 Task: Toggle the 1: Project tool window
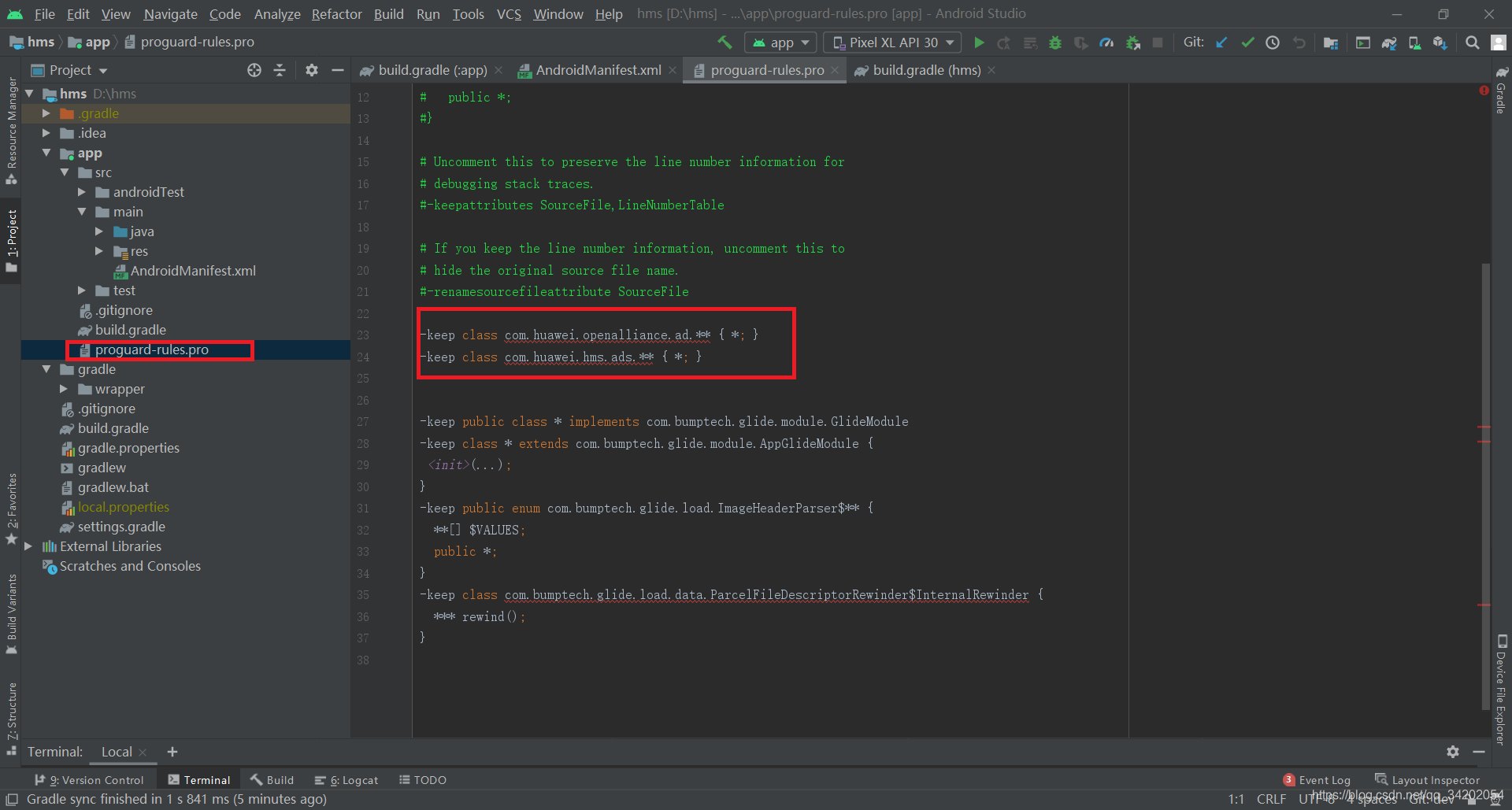click(x=11, y=241)
